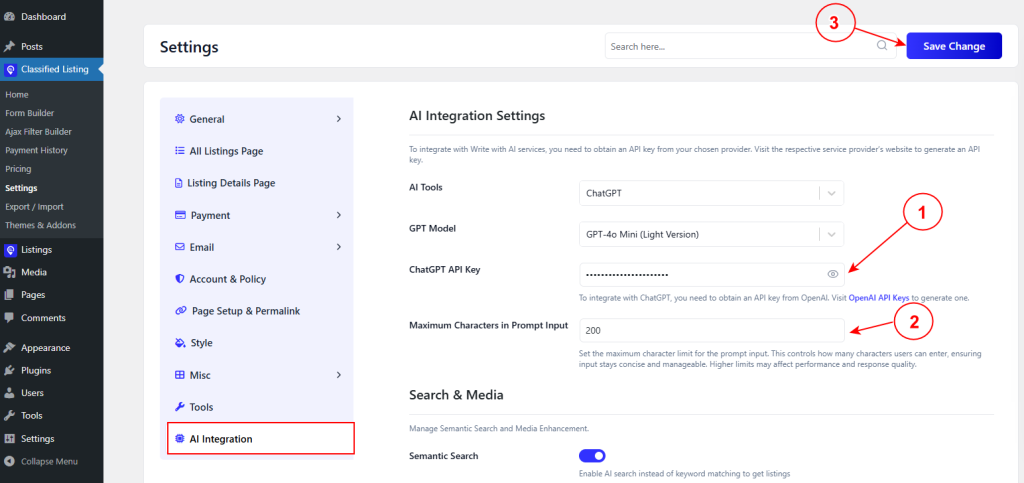The height and width of the screenshot is (483, 1024).
Task: Click the Users person icon
Action: (9, 393)
